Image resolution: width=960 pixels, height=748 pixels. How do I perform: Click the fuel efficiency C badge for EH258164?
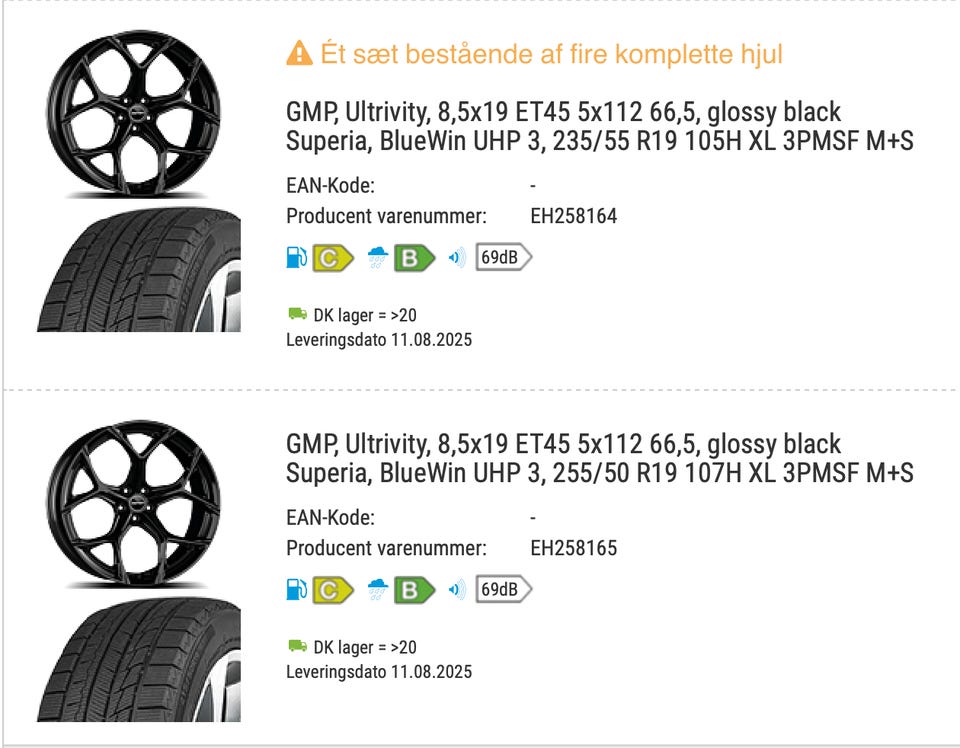tap(333, 258)
